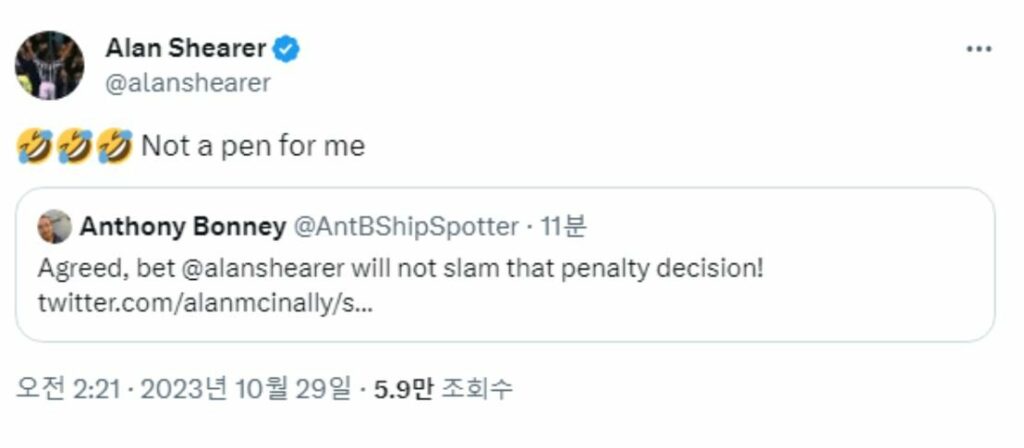Click the @alanshearer handle below the name

188,83
